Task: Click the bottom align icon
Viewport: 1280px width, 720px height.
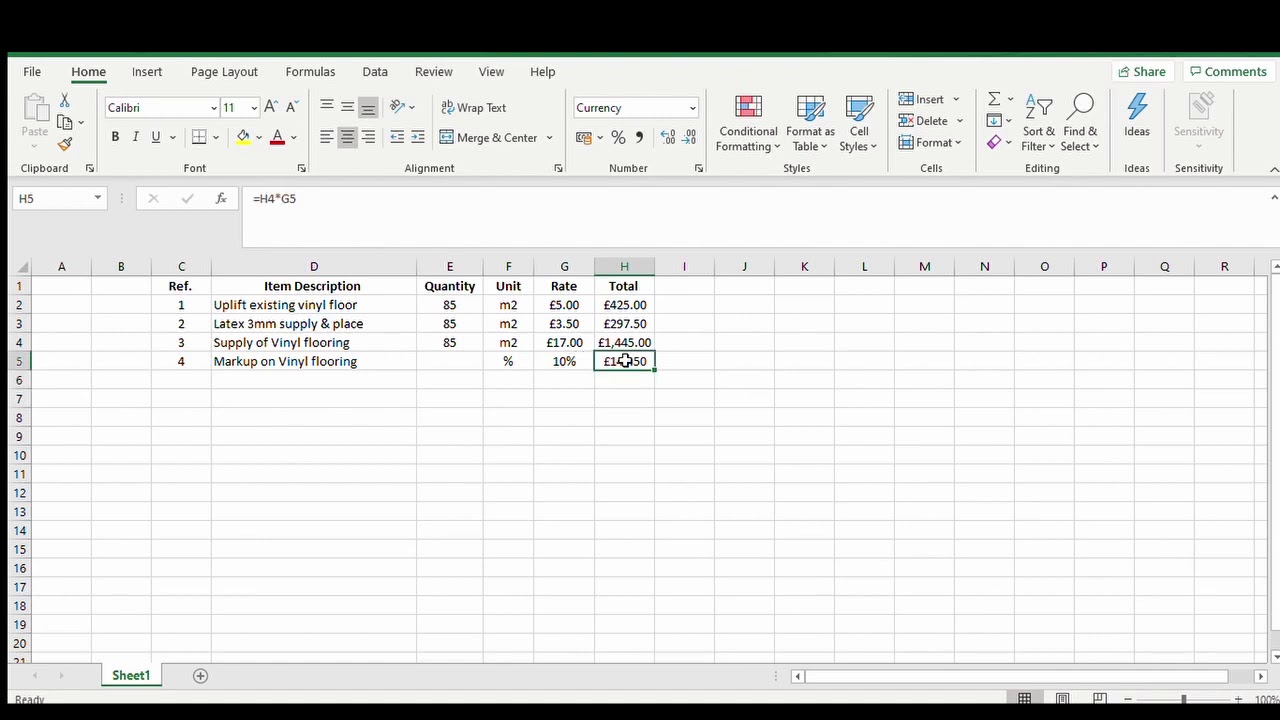Action: pos(368,107)
